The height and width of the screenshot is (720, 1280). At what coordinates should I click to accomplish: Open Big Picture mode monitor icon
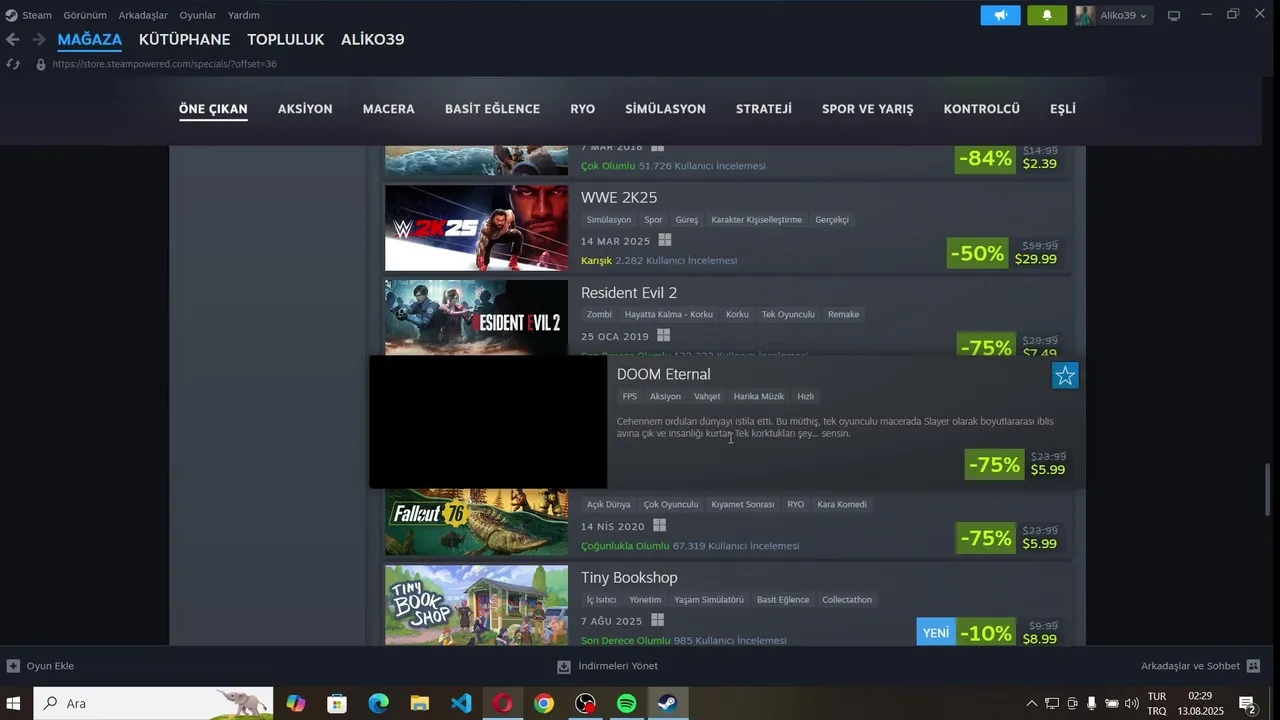tap(1174, 15)
